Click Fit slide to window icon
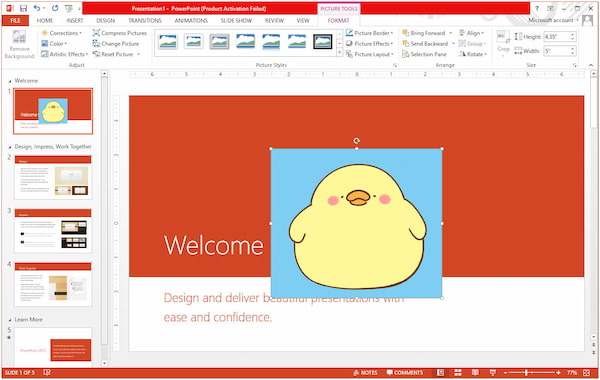The image size is (600, 380). (587, 373)
